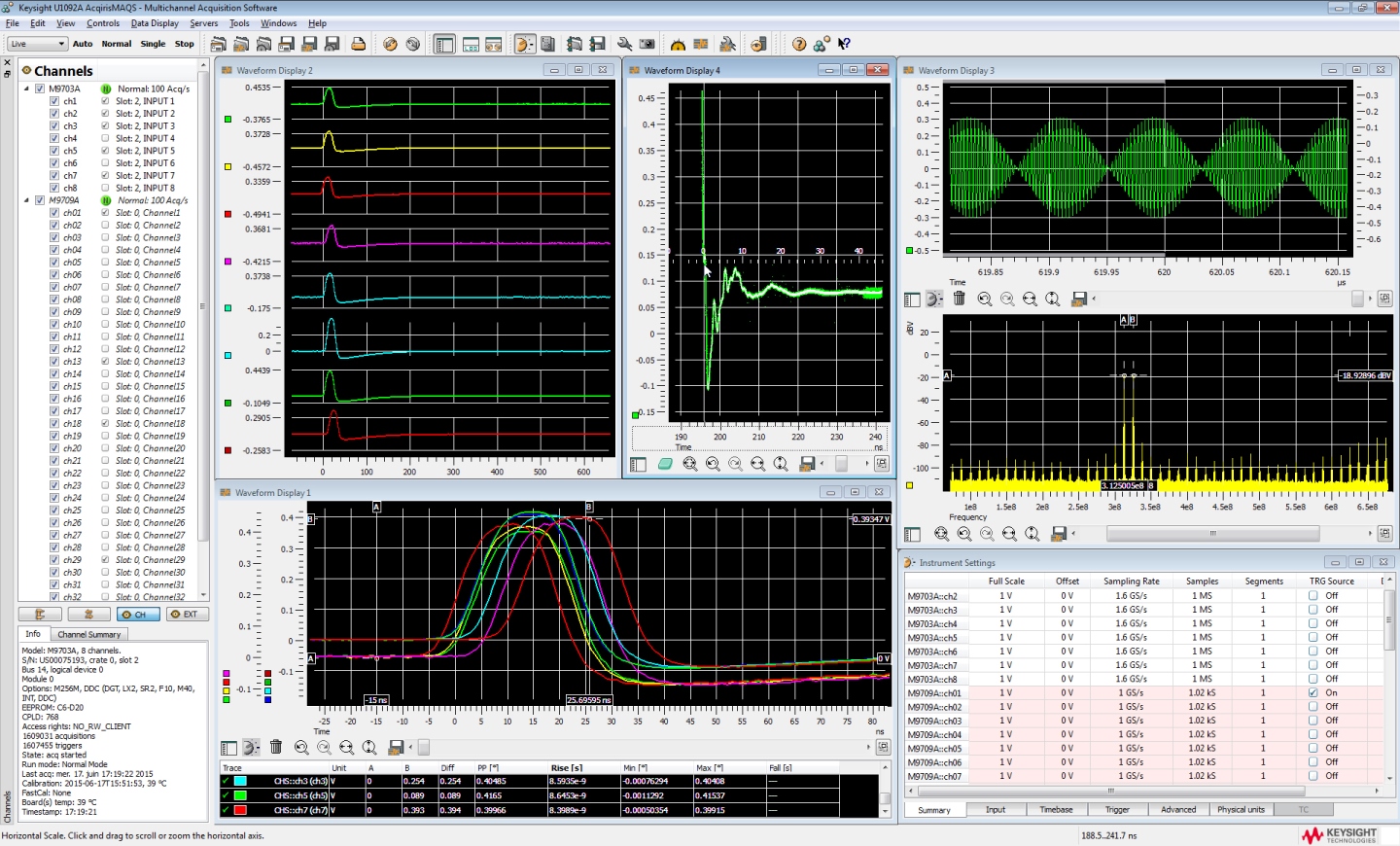Collapse the M9703A tree node

coord(27,88)
